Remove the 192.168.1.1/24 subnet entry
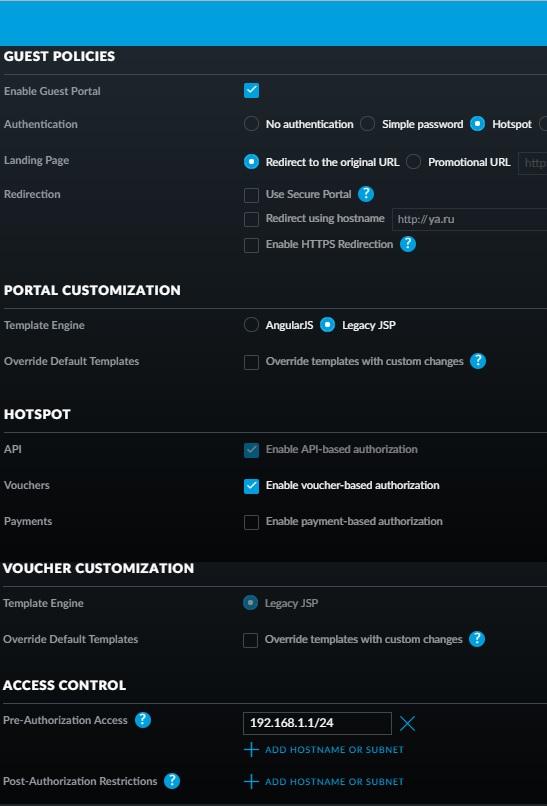 tap(407, 724)
